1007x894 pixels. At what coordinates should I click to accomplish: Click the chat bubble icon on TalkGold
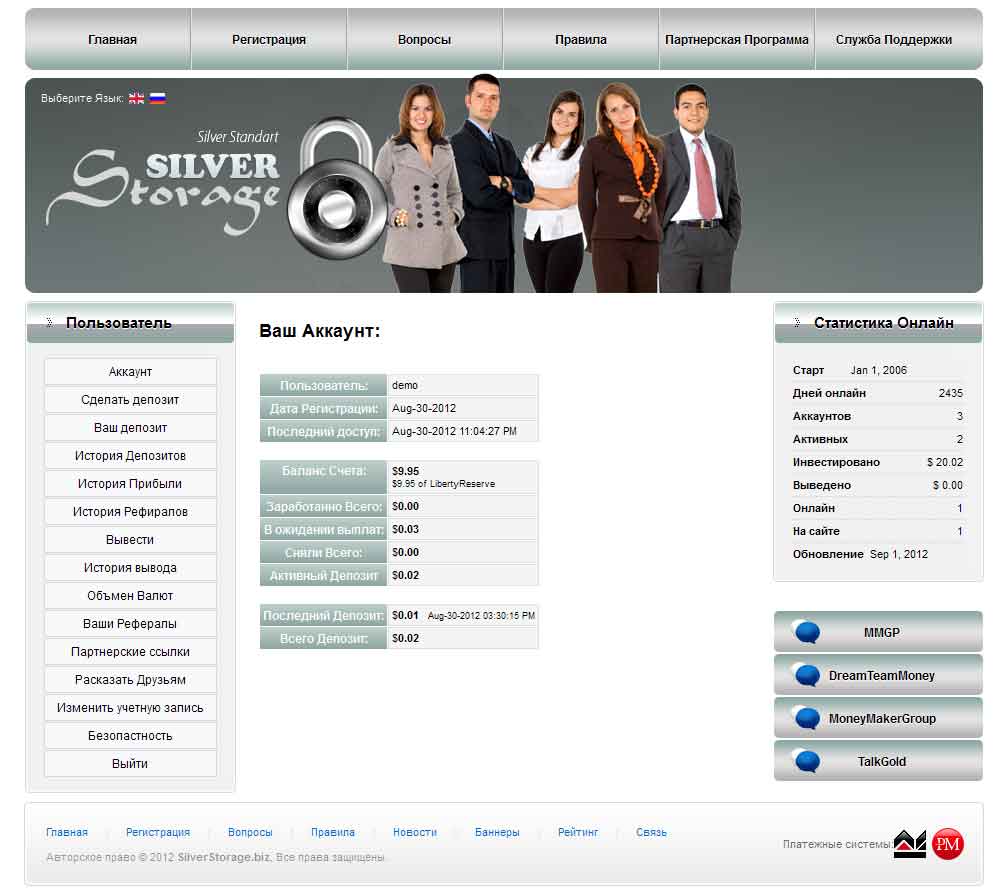[807, 761]
